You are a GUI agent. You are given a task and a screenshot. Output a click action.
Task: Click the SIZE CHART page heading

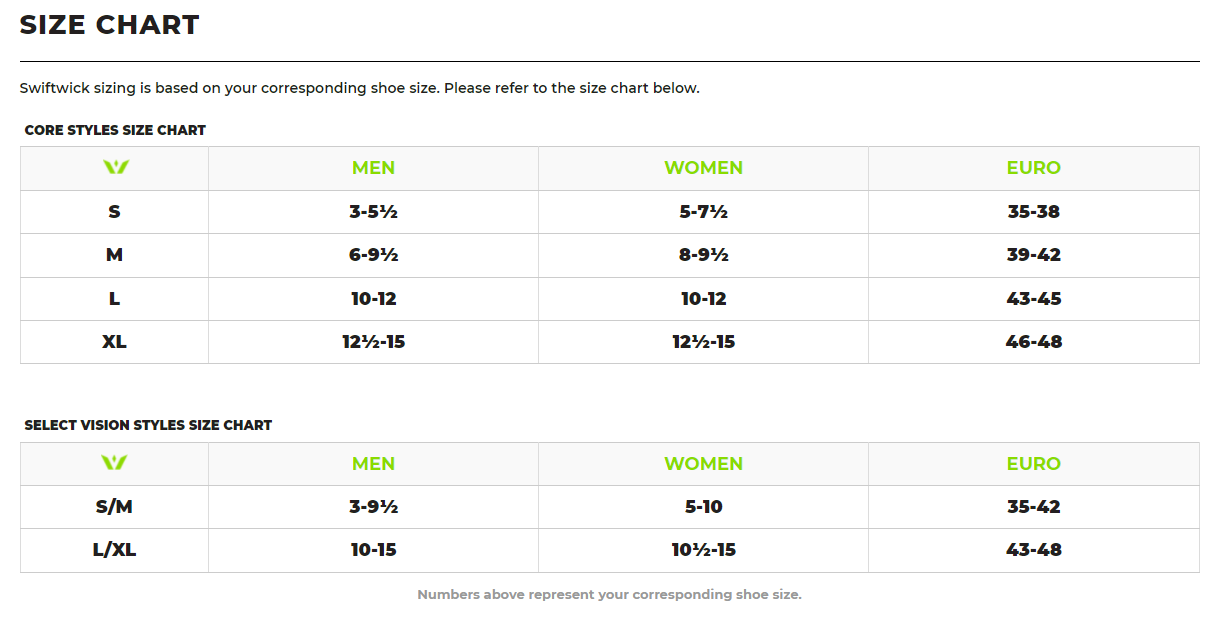pos(110,25)
